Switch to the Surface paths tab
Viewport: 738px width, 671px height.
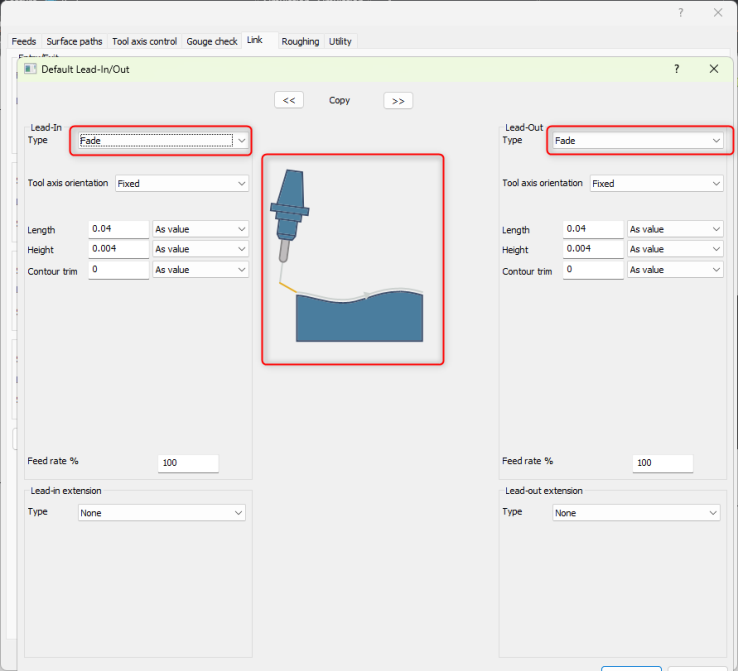[x=74, y=41]
